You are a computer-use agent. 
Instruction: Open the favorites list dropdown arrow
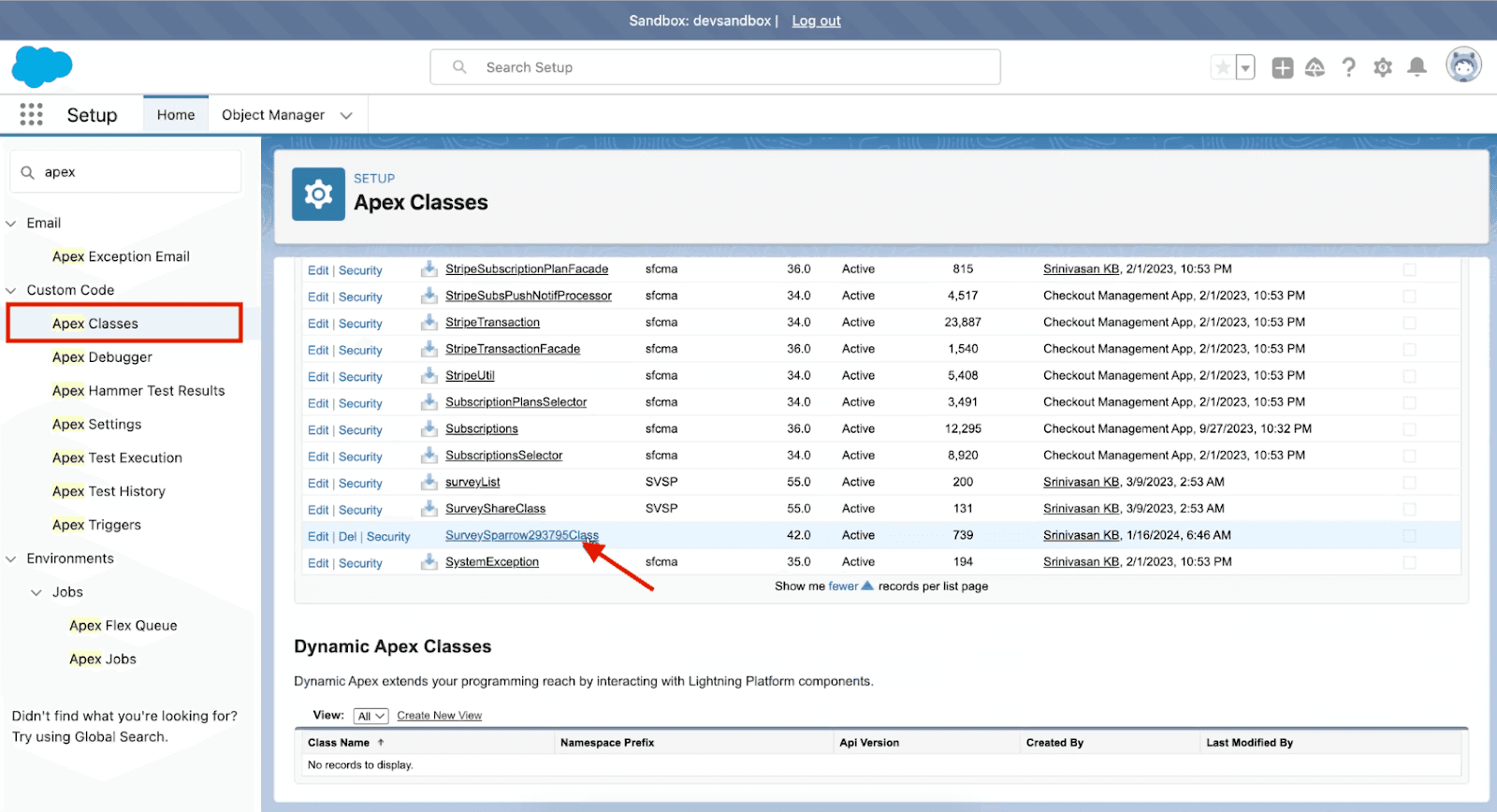point(1245,67)
